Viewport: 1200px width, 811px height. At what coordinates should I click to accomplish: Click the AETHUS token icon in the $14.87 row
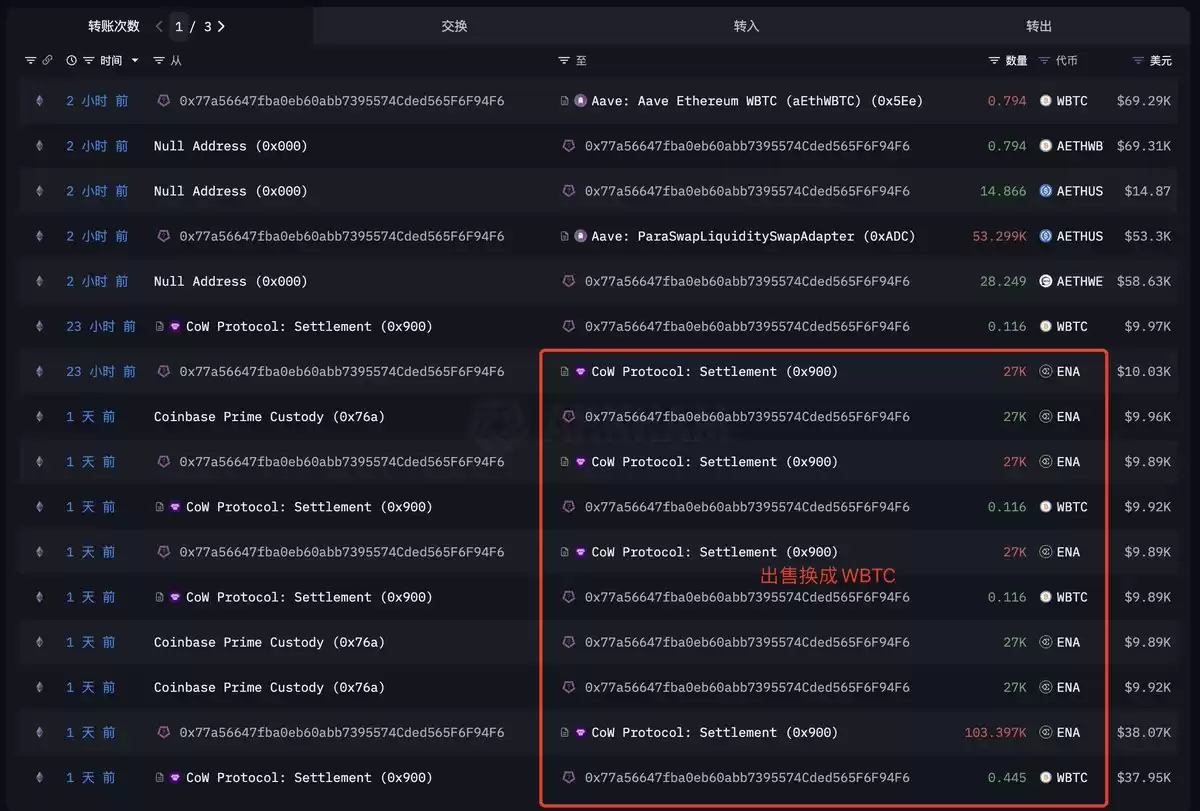point(1046,191)
